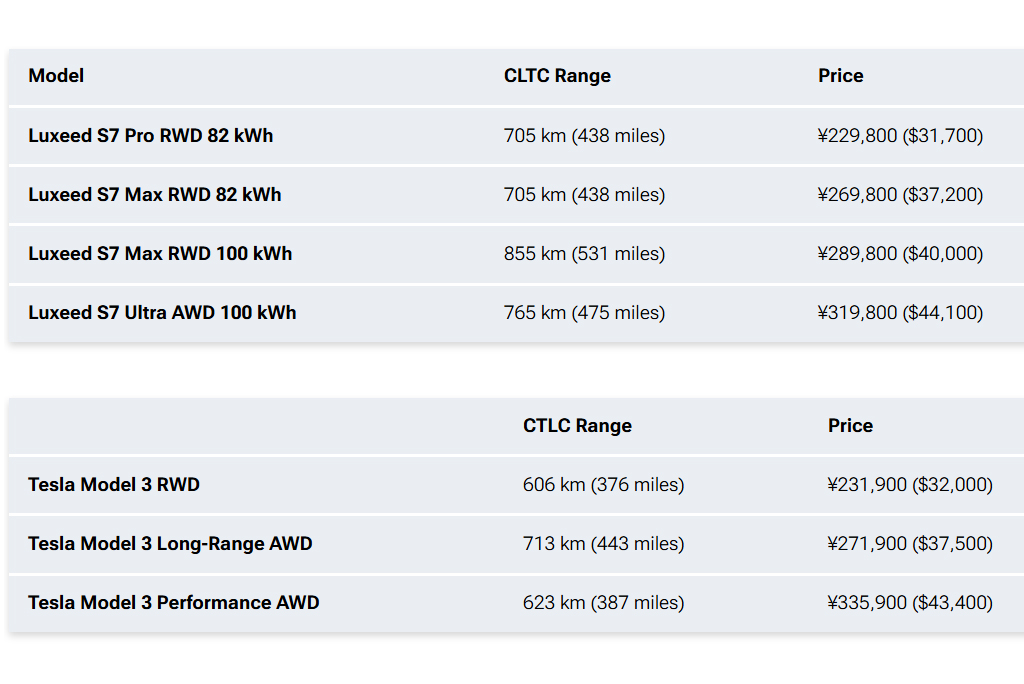Click the CLTC Range column header

[557, 76]
